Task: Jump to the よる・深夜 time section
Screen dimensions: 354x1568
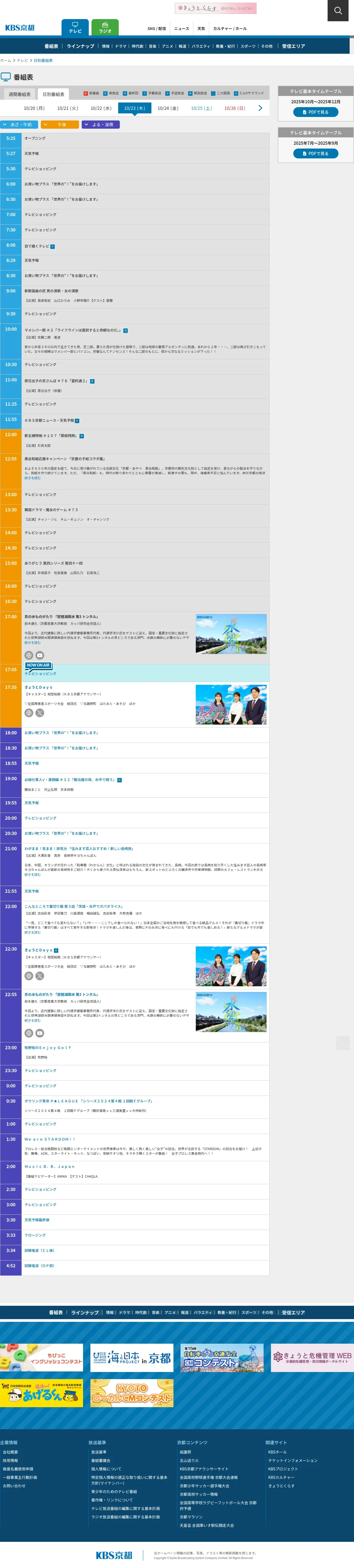Action: (100, 124)
